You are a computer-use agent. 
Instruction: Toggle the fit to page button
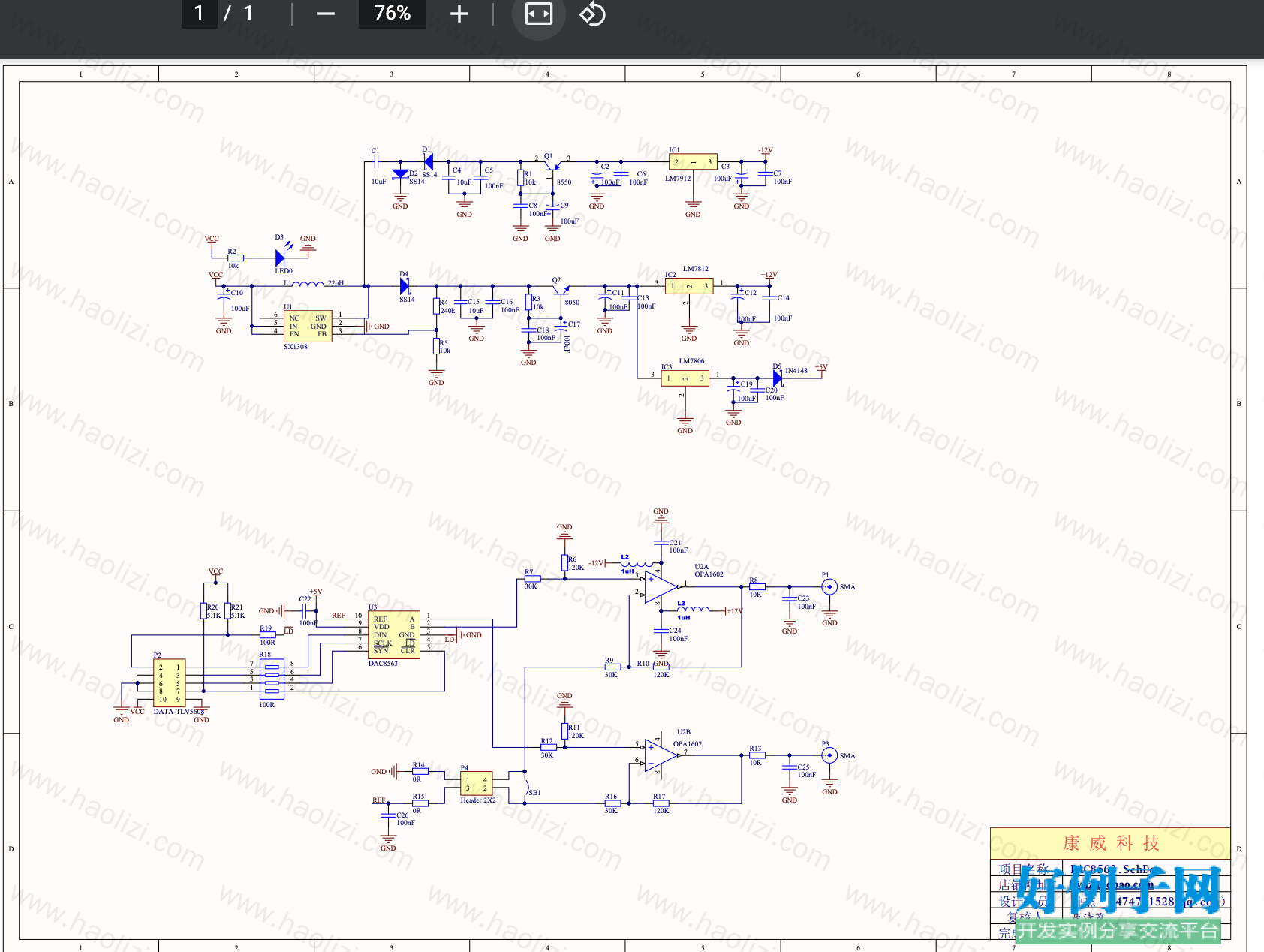point(539,14)
